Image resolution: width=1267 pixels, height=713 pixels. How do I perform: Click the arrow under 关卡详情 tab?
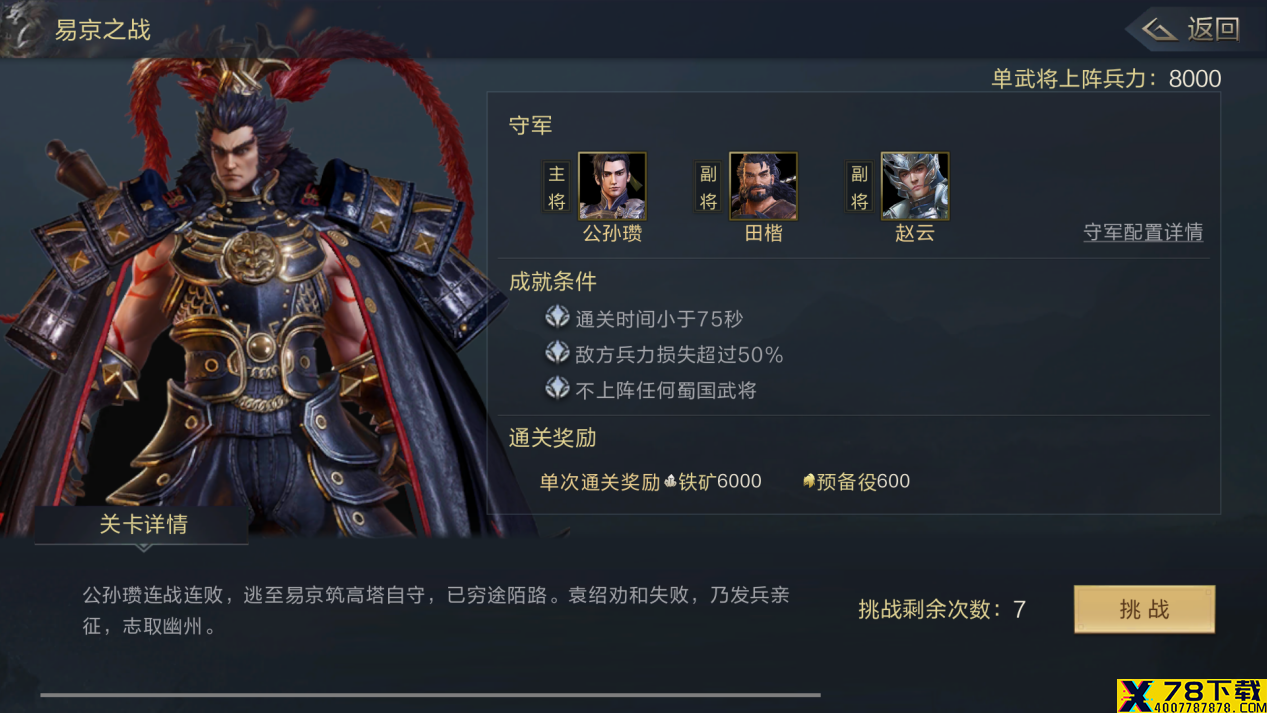(x=143, y=548)
